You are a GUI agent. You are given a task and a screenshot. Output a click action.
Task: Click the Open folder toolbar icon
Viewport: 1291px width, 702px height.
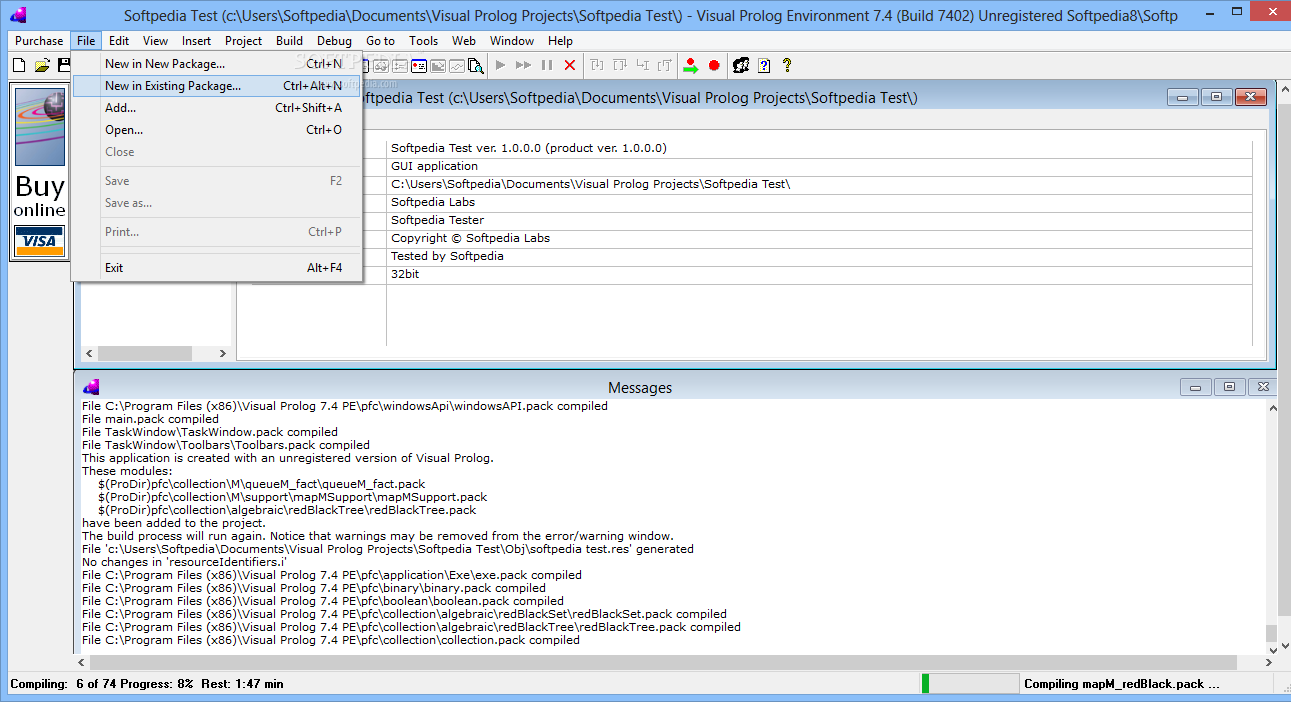click(x=42, y=65)
